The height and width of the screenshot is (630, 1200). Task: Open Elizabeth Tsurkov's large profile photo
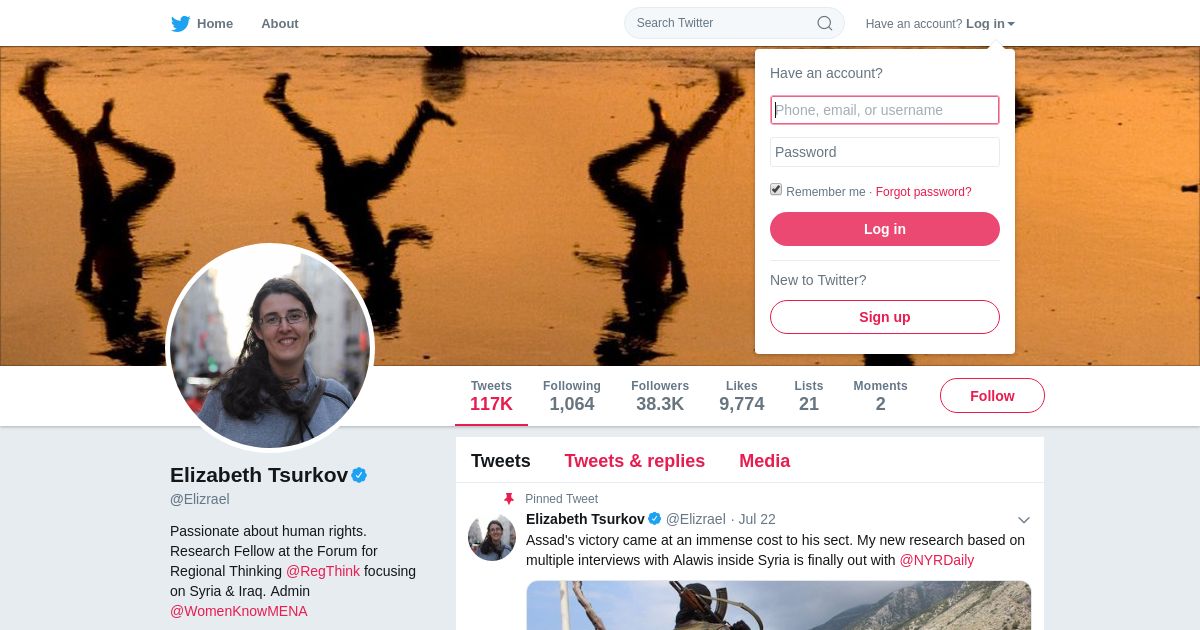pos(270,348)
